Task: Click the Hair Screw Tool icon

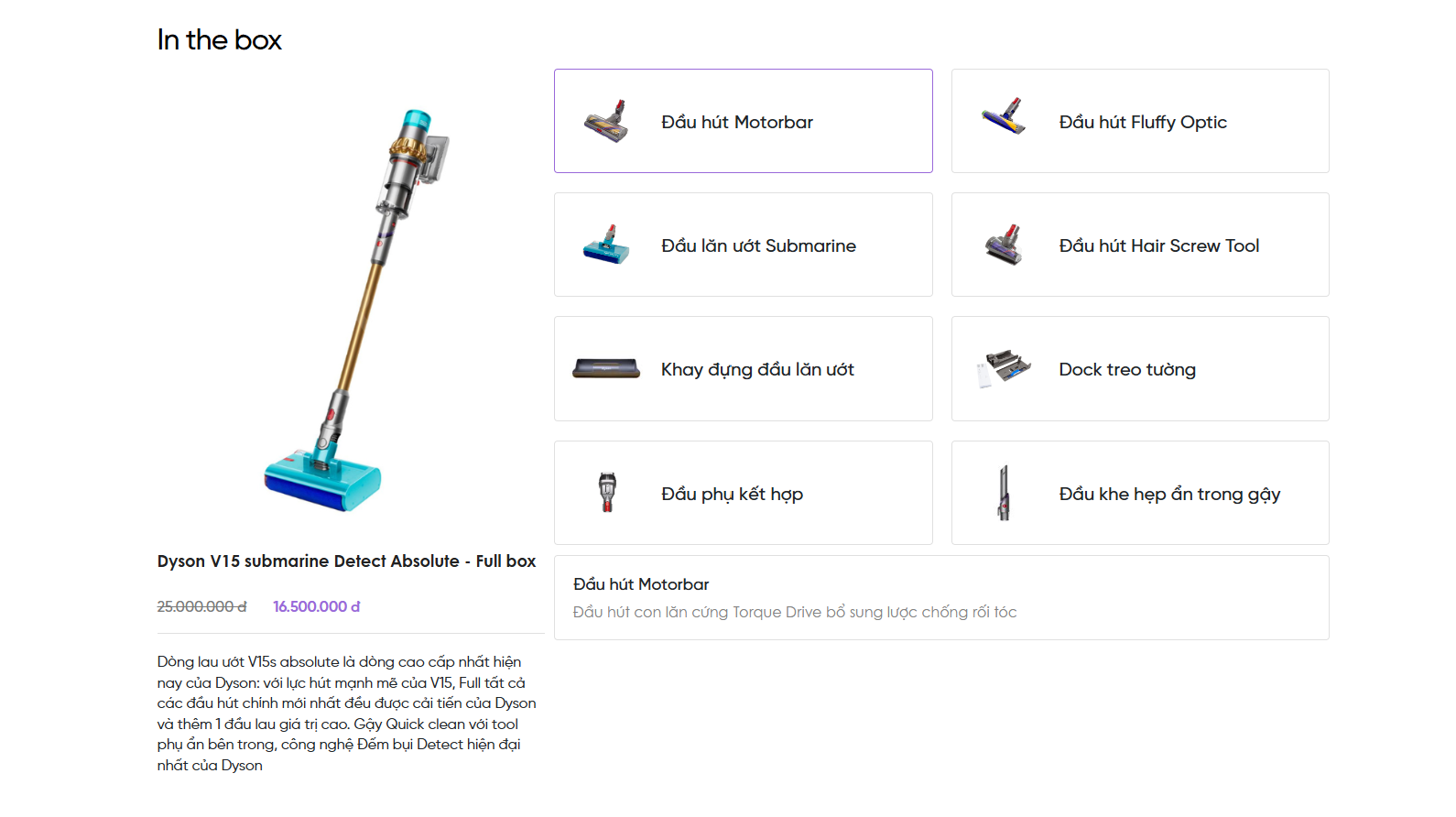Action: click(1004, 245)
